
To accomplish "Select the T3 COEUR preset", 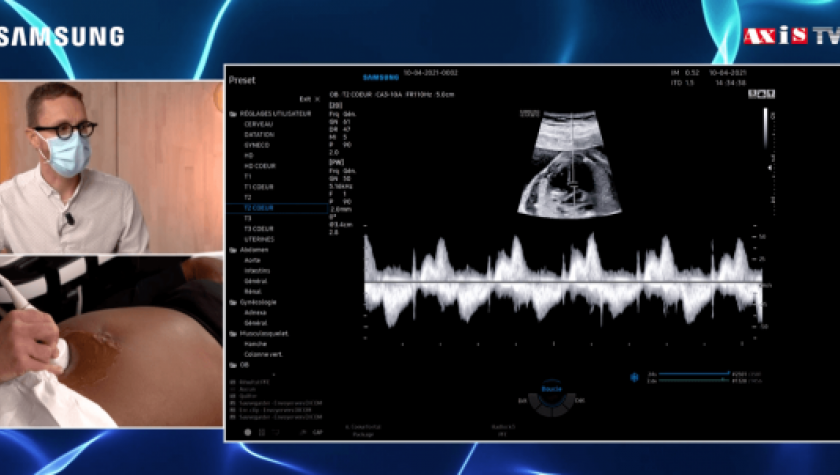I will coord(259,229).
